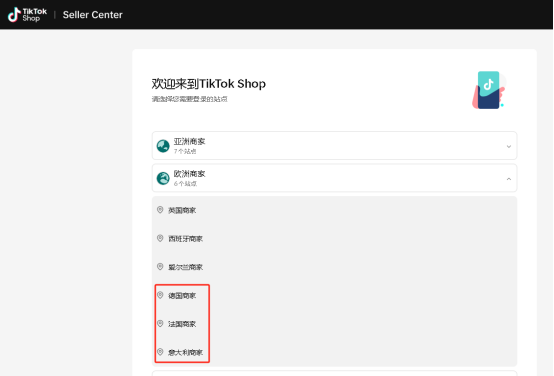Image resolution: width=554 pixels, height=376 pixels.
Task: Click the globe icon beside 亚洲商家
Action: pyautogui.click(x=163, y=146)
